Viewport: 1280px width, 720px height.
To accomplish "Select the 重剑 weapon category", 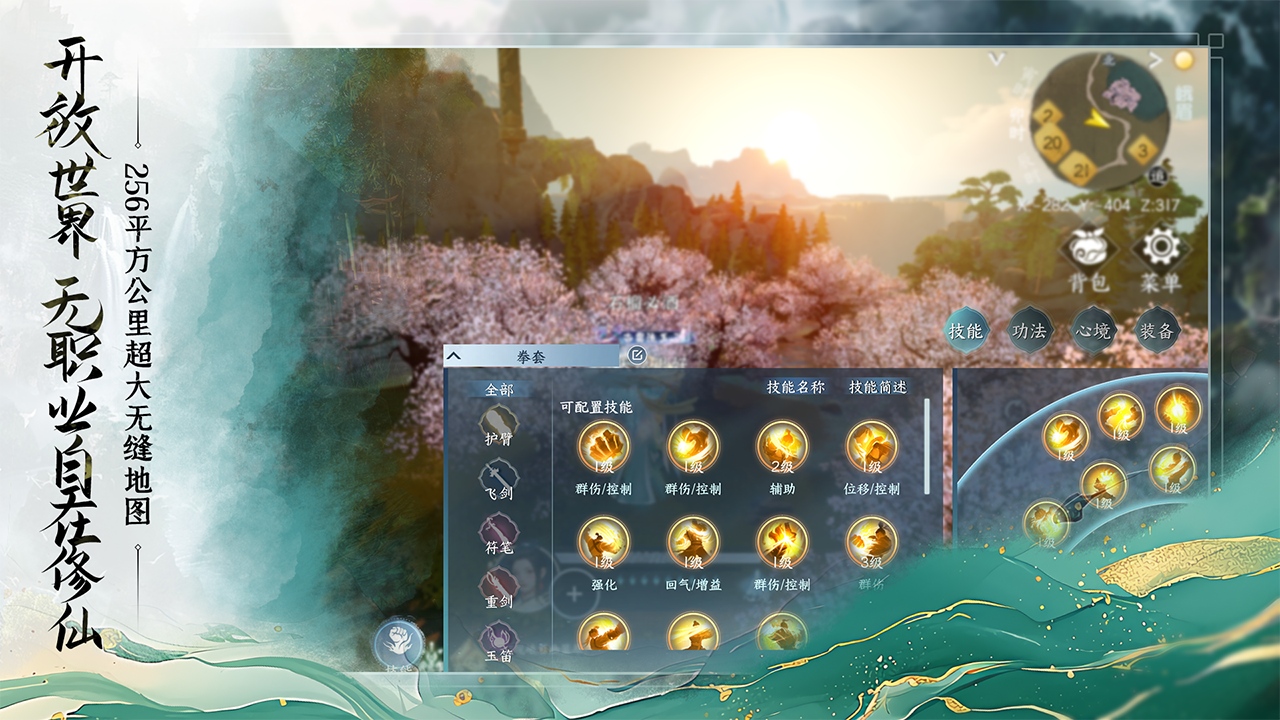I will 498,590.
